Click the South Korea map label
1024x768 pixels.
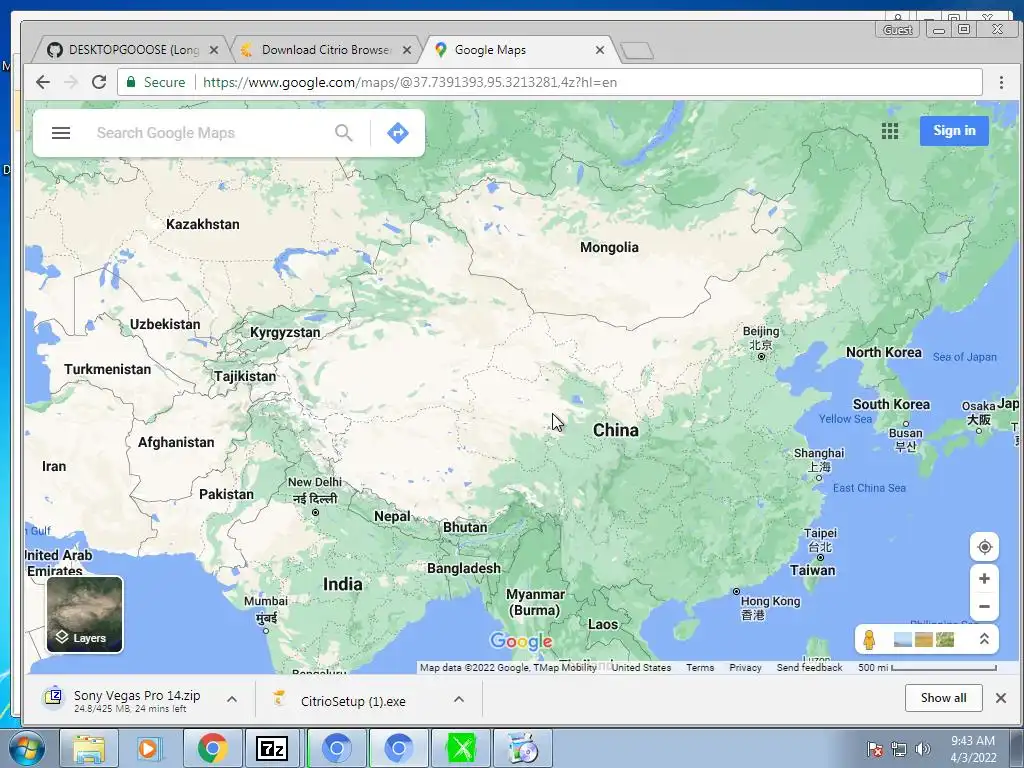(891, 404)
